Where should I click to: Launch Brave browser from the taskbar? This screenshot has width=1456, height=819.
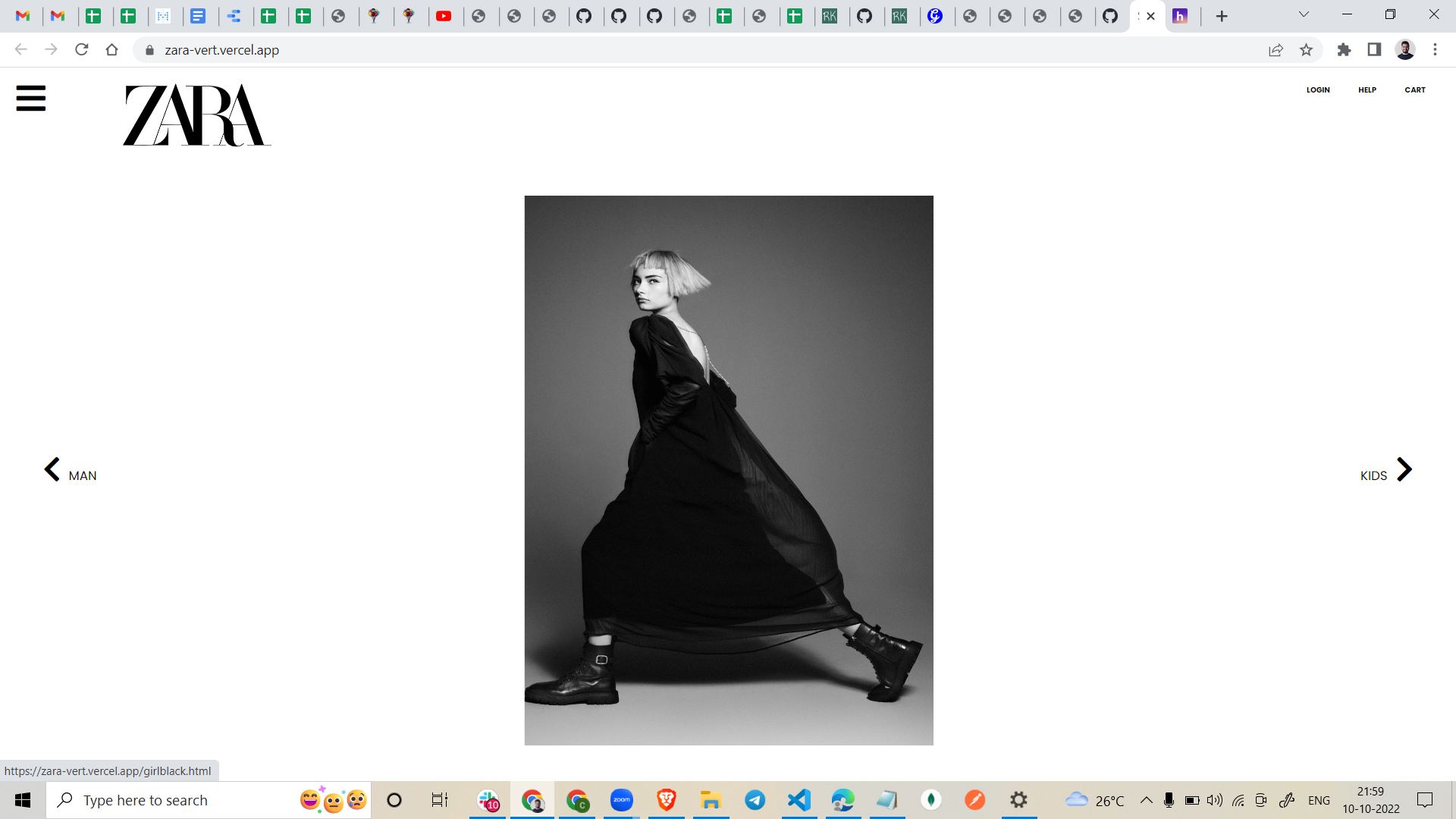(667, 799)
